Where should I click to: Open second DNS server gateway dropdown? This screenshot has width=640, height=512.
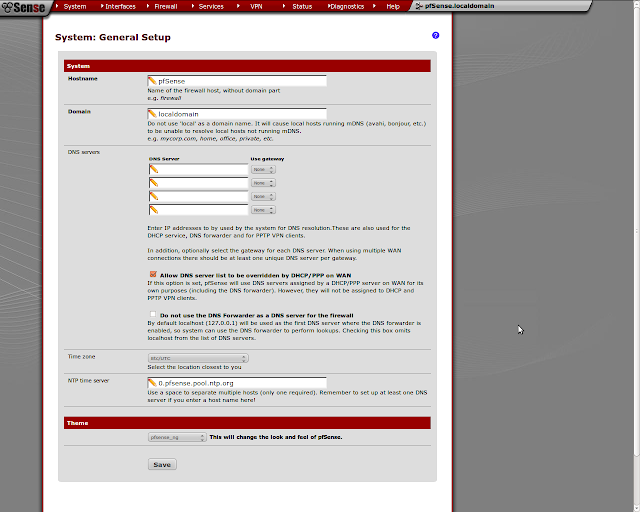pyautogui.click(x=263, y=183)
